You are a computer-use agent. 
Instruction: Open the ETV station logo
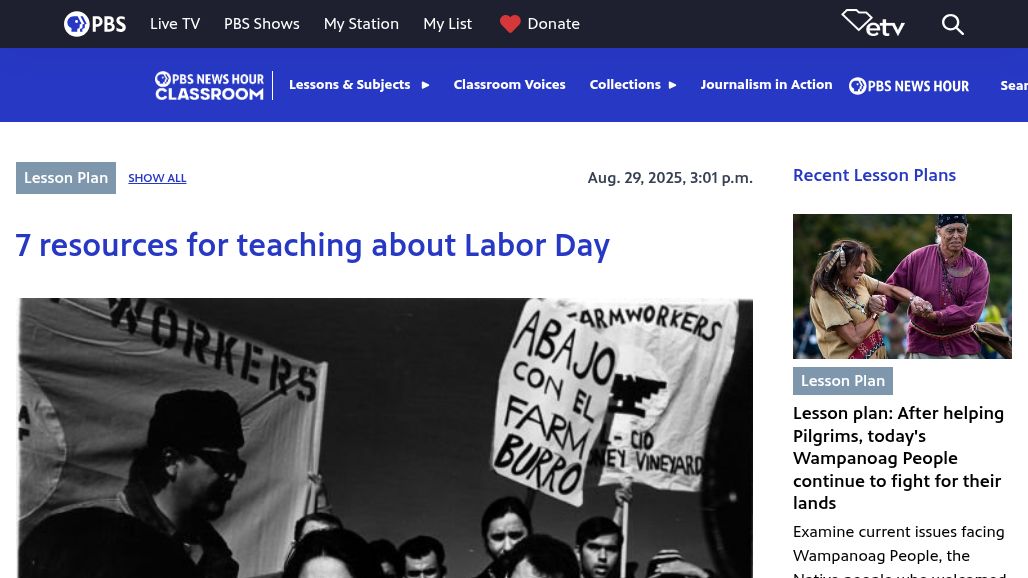[x=873, y=23]
